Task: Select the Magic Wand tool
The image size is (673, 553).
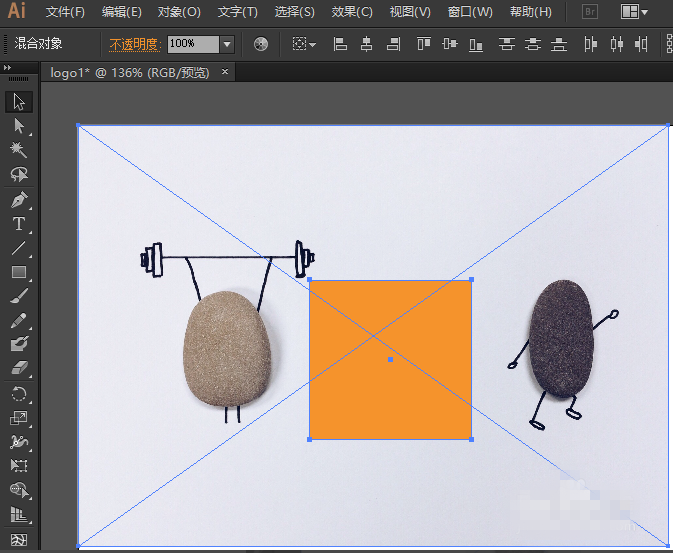Action: pyautogui.click(x=18, y=149)
